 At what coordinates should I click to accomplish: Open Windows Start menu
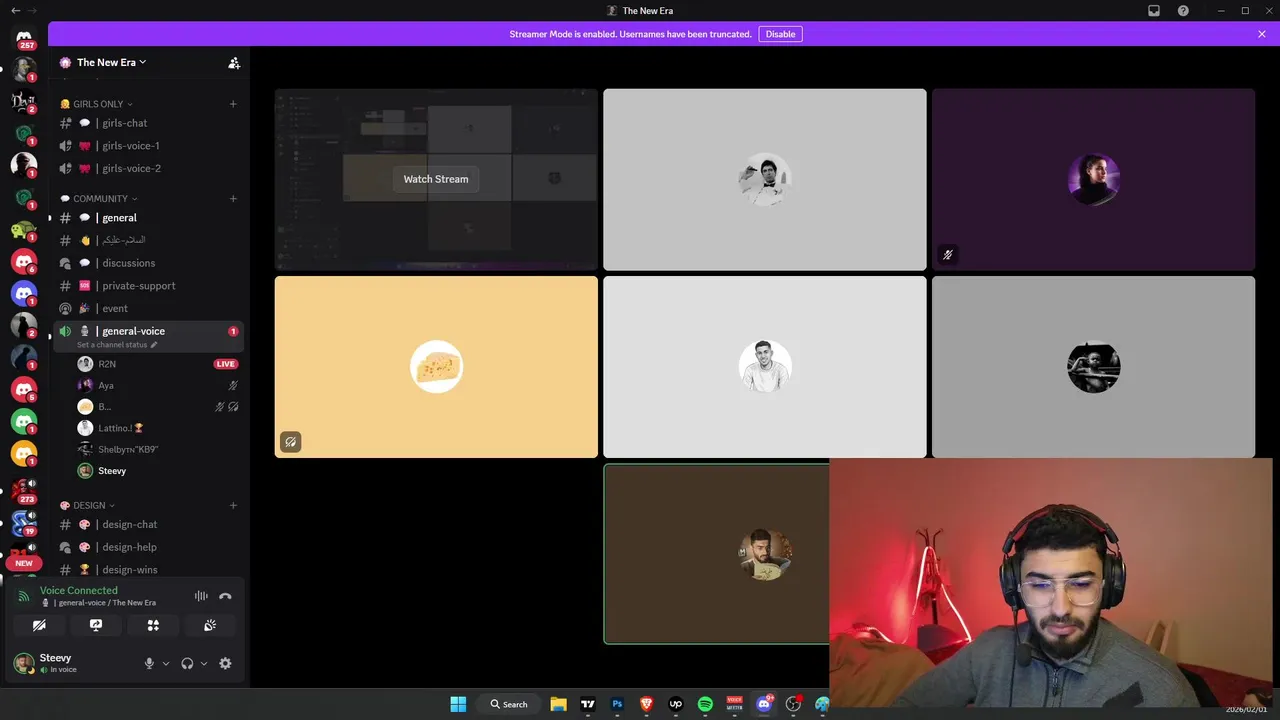(x=458, y=704)
